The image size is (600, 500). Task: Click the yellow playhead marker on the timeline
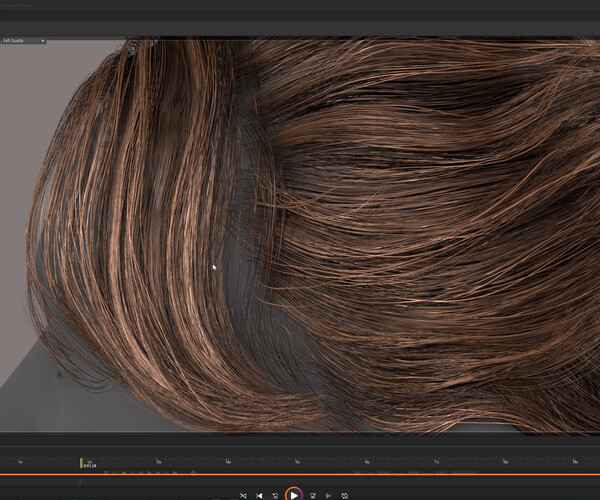pyautogui.click(x=82, y=463)
